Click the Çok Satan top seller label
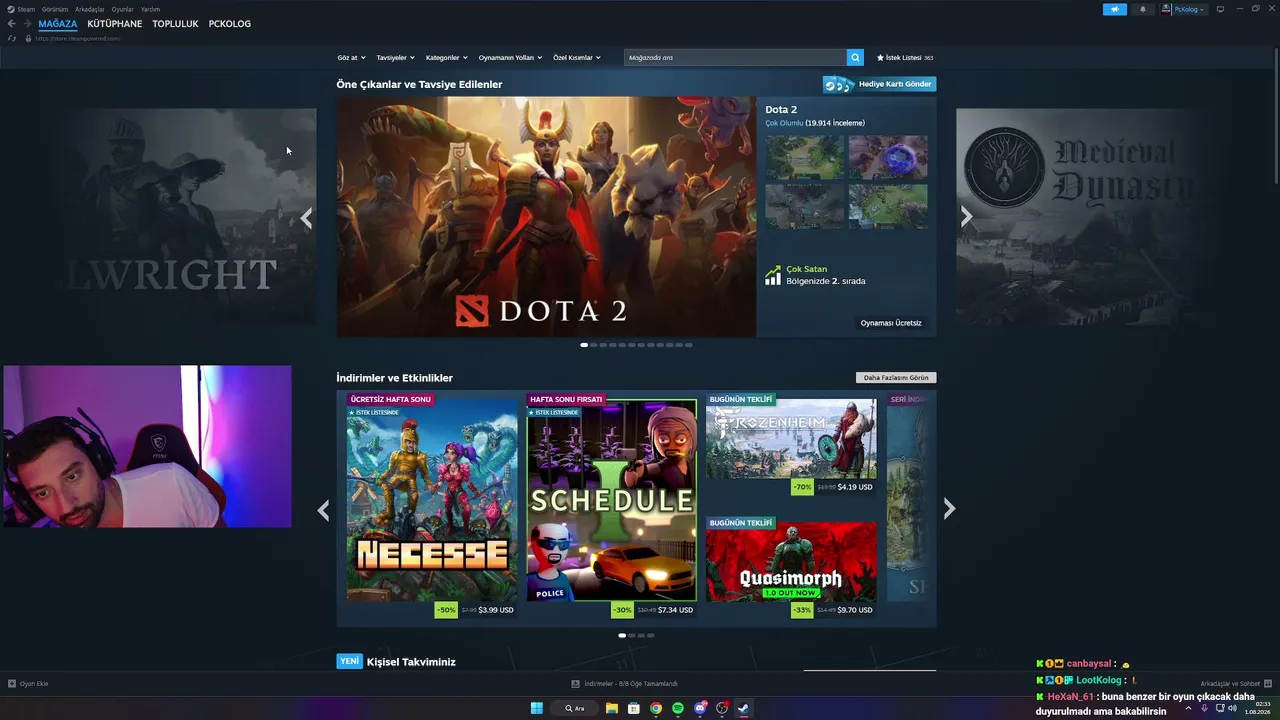This screenshot has width=1280, height=720. pyautogui.click(x=806, y=269)
